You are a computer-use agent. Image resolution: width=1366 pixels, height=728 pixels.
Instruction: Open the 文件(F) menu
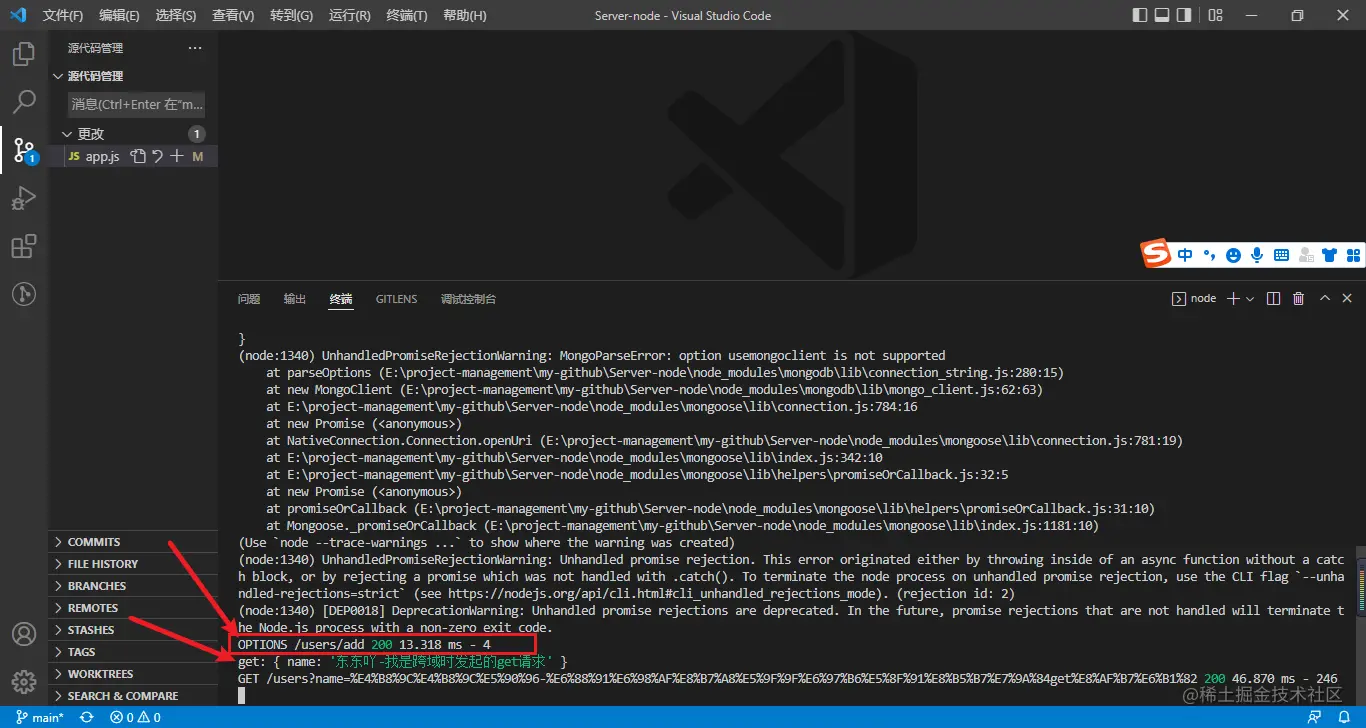pos(63,15)
